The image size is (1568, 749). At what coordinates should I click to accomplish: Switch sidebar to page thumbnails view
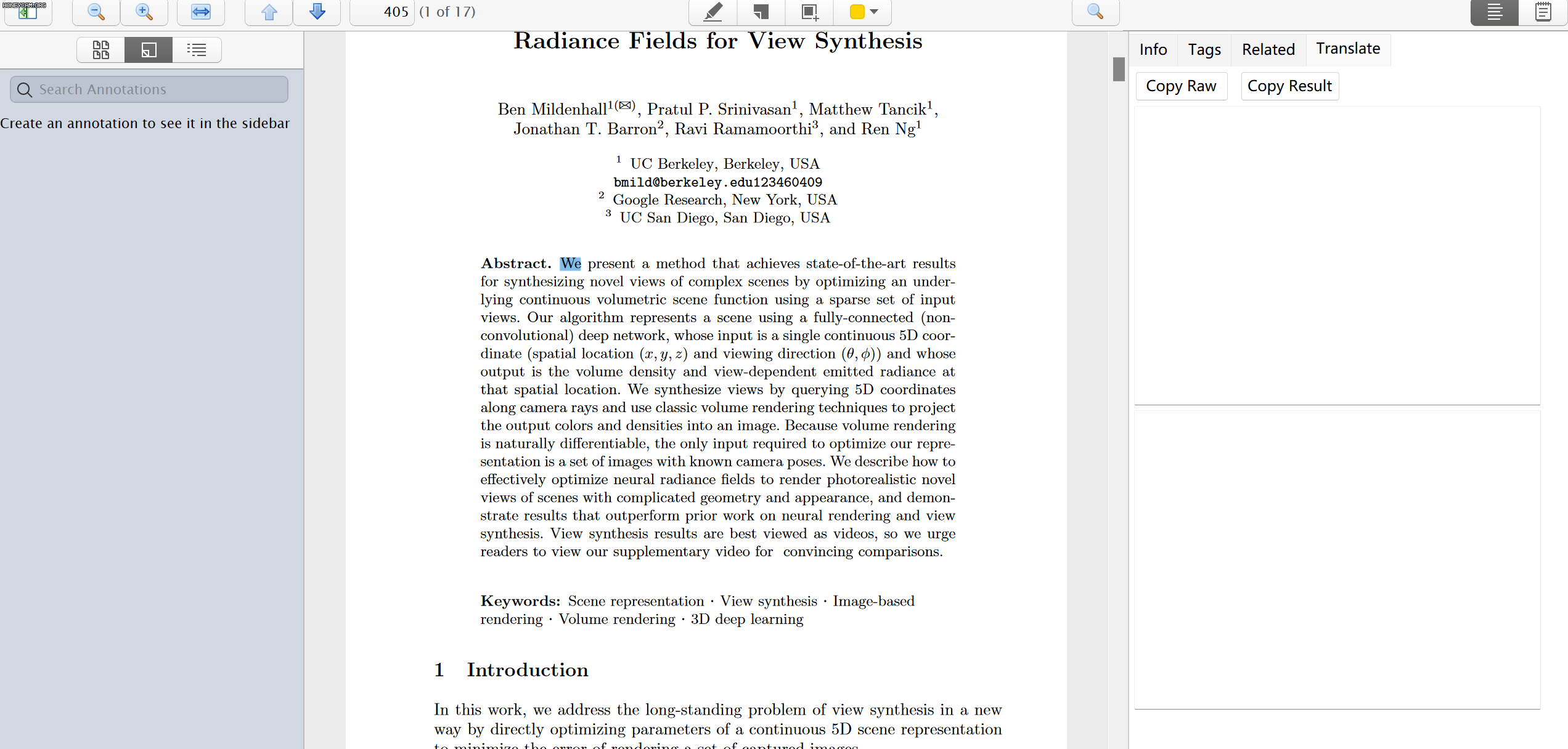100,50
